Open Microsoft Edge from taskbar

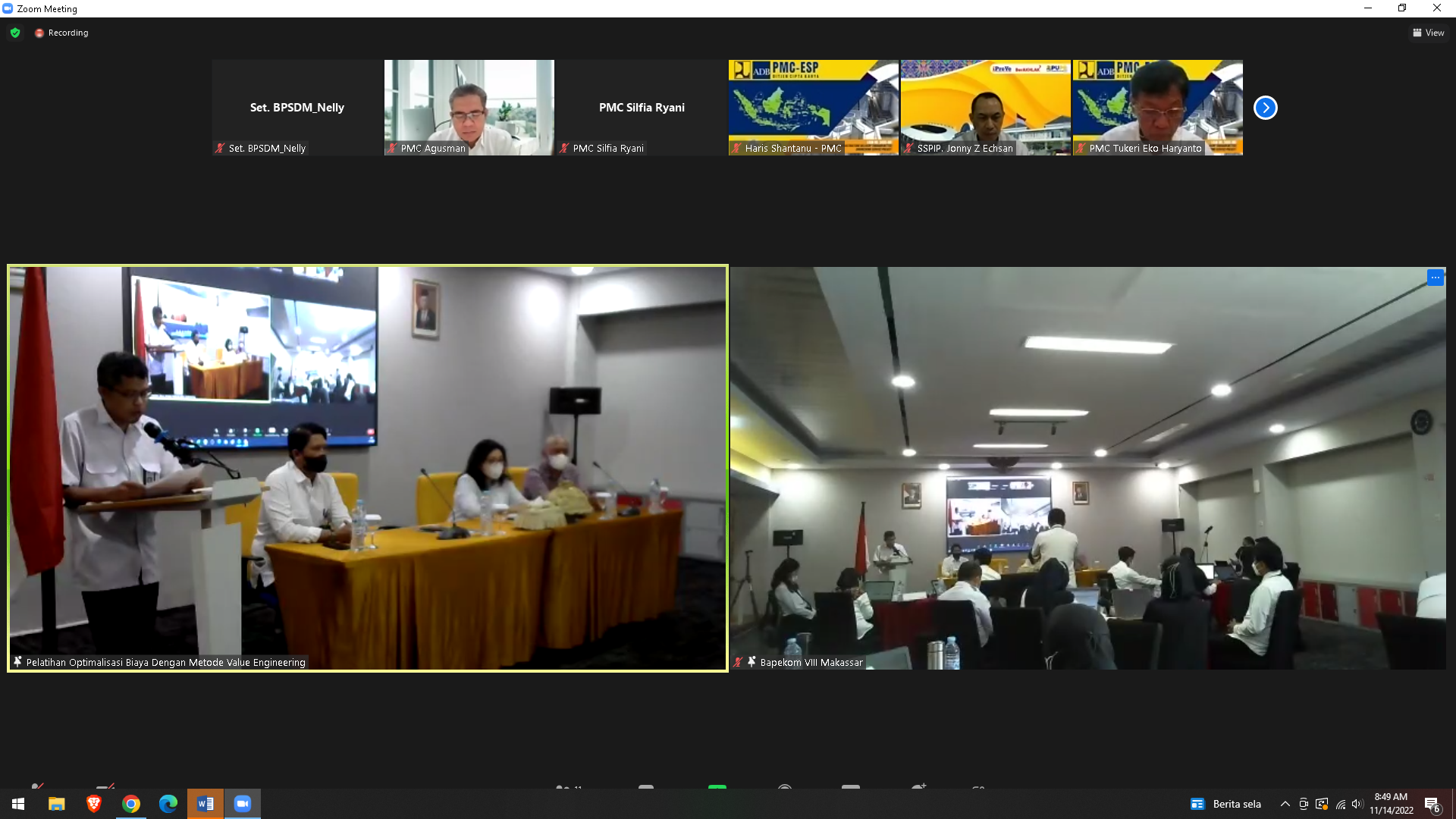168,804
